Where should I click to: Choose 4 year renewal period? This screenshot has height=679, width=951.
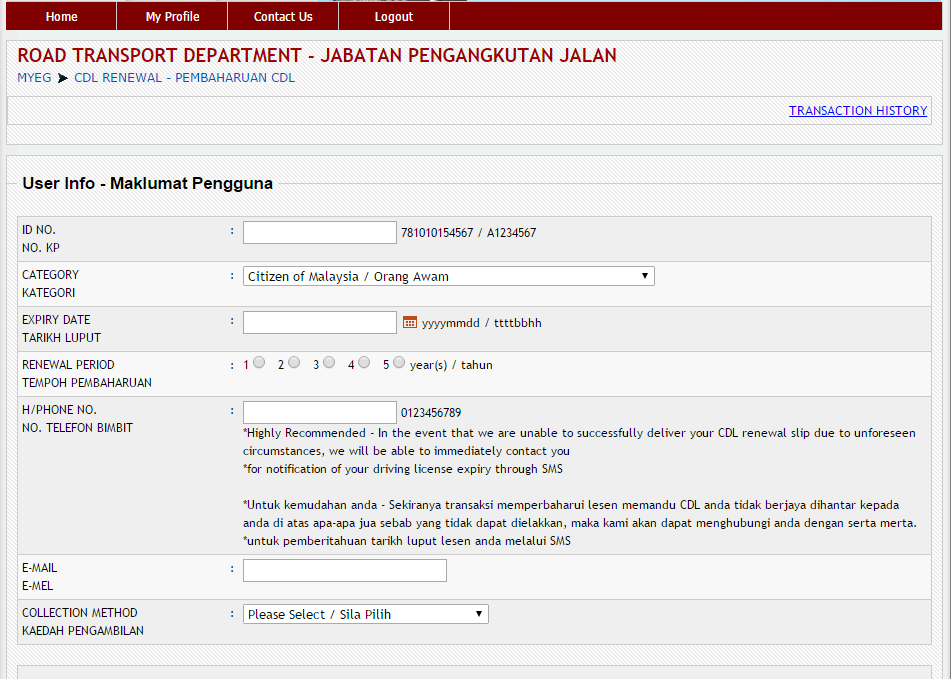tap(364, 363)
